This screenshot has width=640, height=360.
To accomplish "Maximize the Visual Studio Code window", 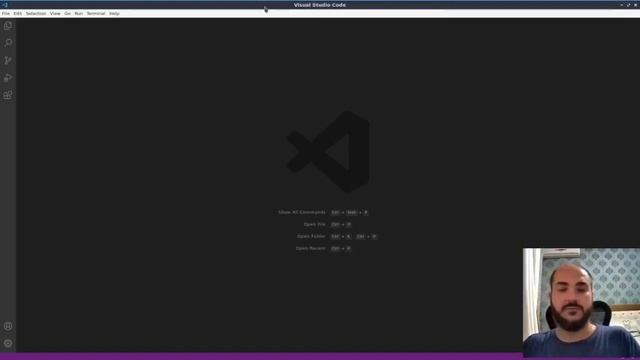I will 629,5.
